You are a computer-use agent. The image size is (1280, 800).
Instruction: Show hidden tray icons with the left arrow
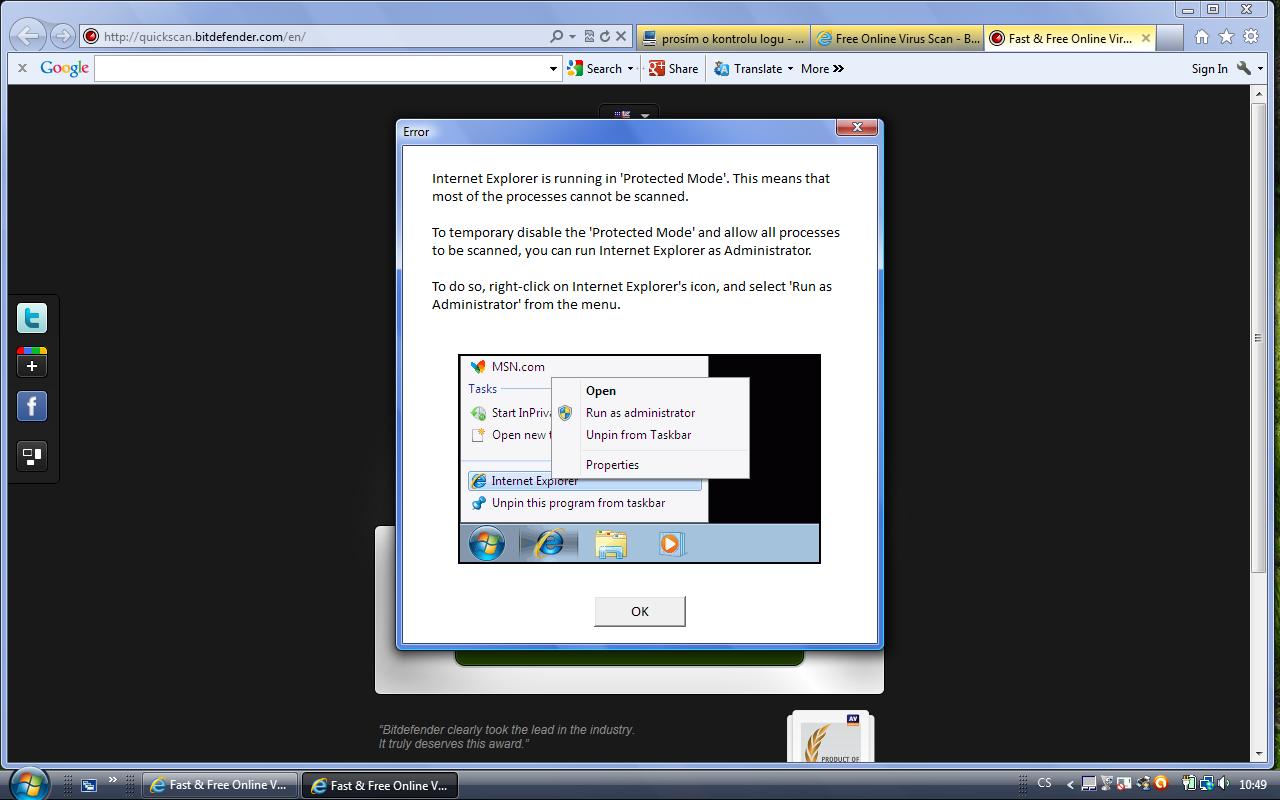click(1070, 785)
